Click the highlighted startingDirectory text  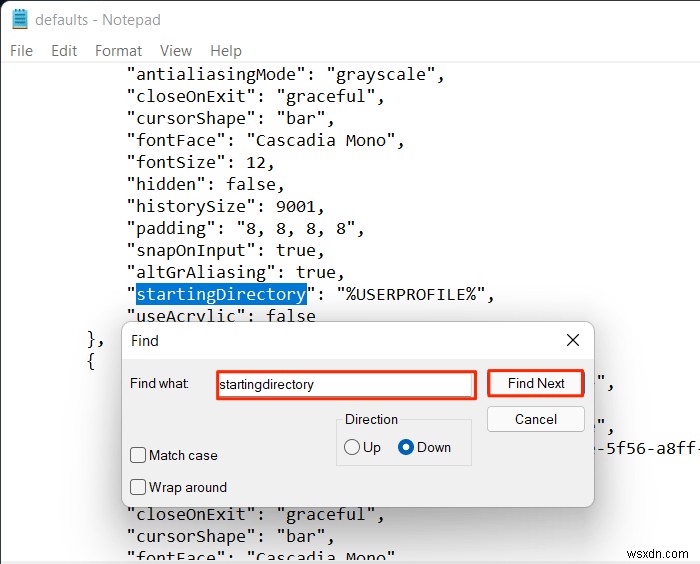(221, 294)
